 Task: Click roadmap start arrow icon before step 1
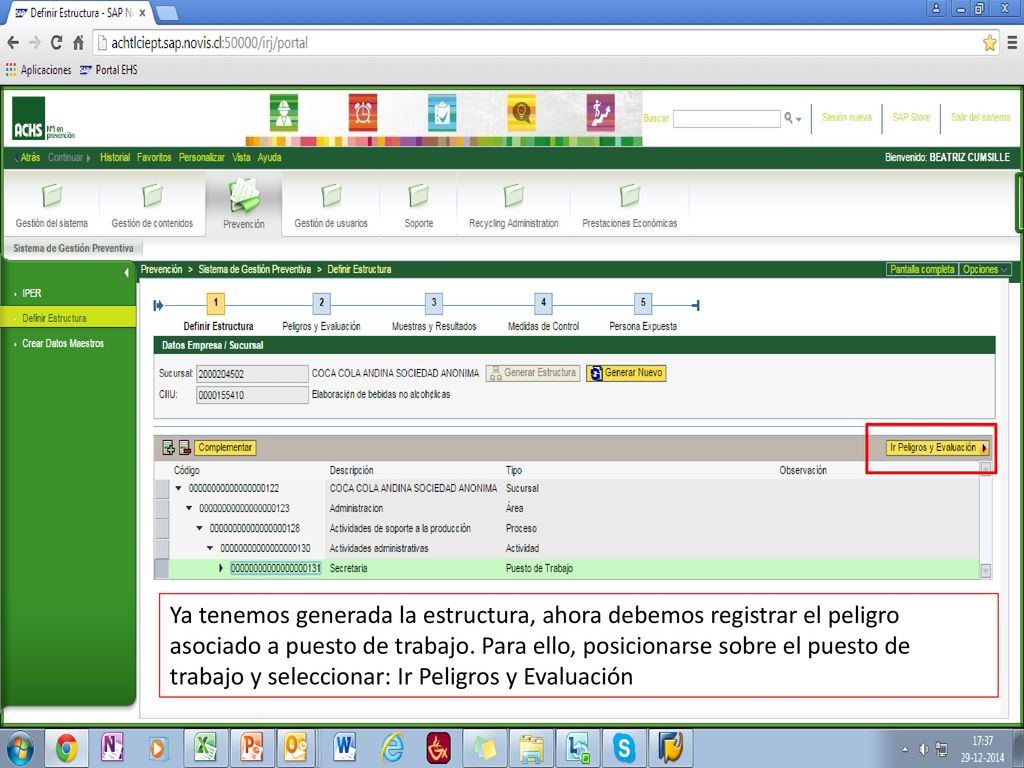coord(158,305)
